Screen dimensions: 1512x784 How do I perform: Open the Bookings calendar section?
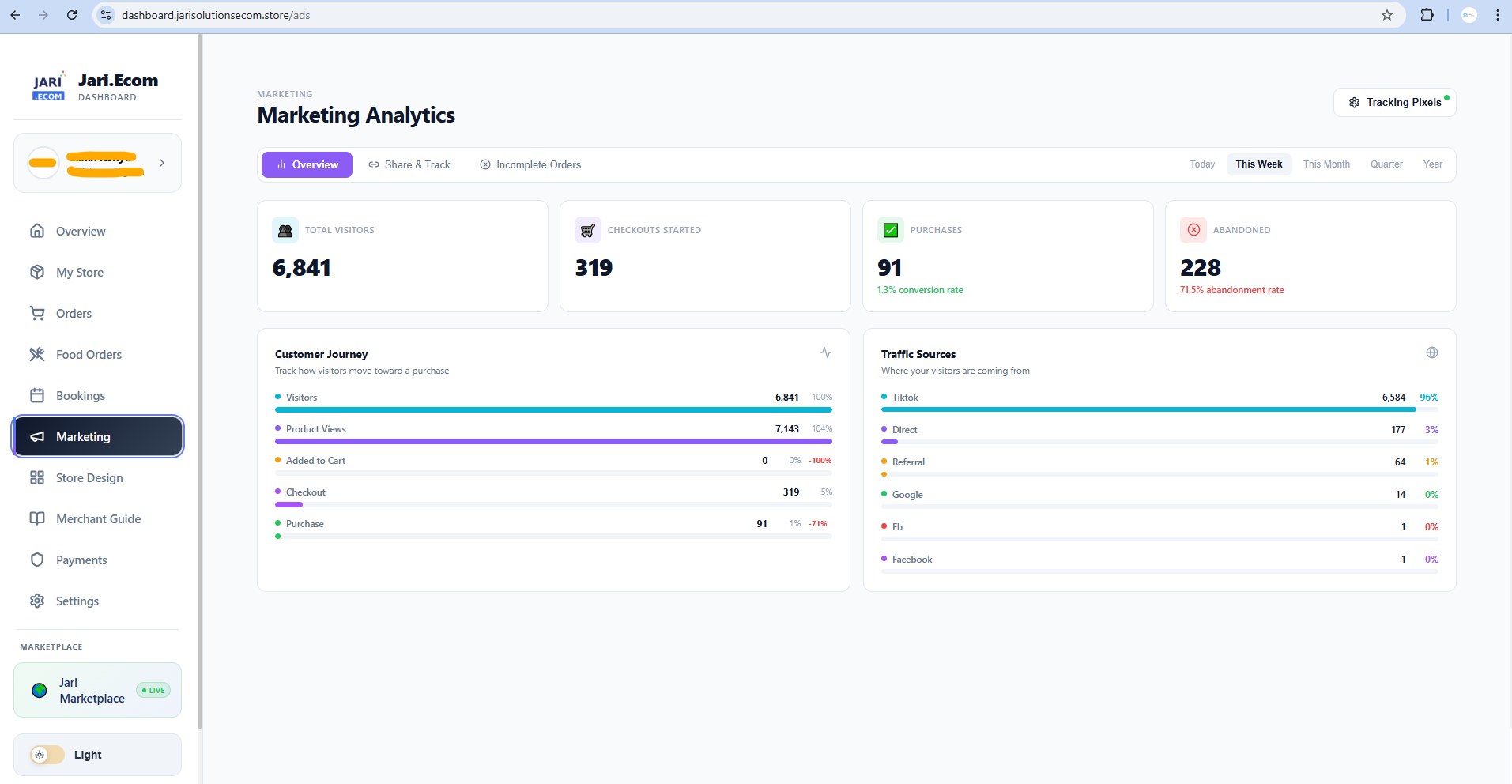tap(80, 395)
